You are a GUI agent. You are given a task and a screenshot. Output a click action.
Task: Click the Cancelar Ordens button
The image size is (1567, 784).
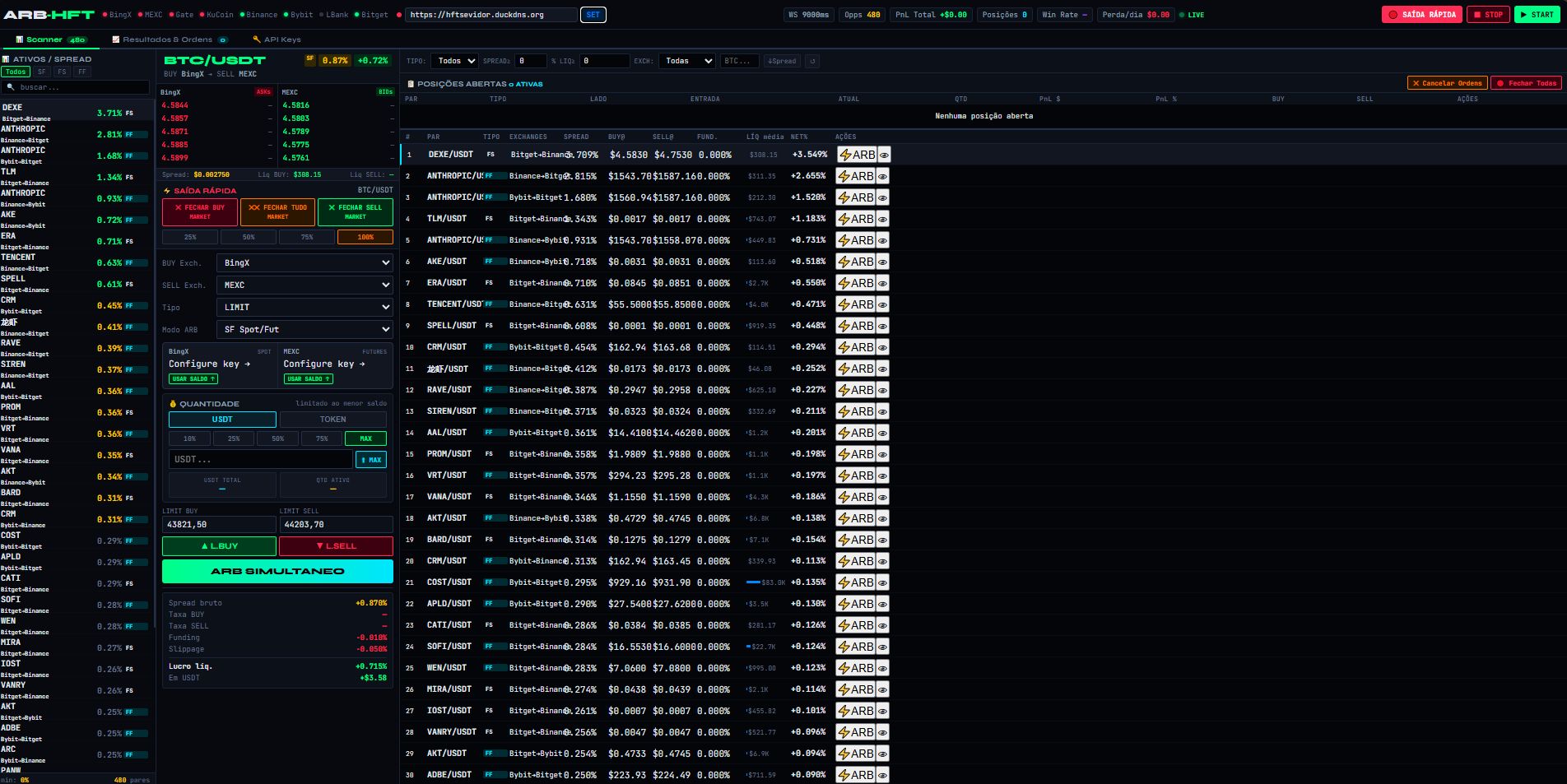coord(1447,83)
